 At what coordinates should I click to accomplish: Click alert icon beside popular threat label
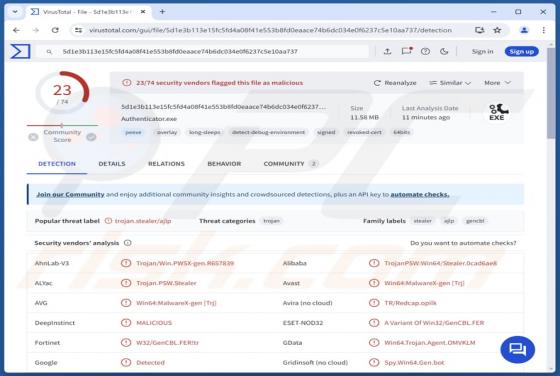(x=108, y=221)
